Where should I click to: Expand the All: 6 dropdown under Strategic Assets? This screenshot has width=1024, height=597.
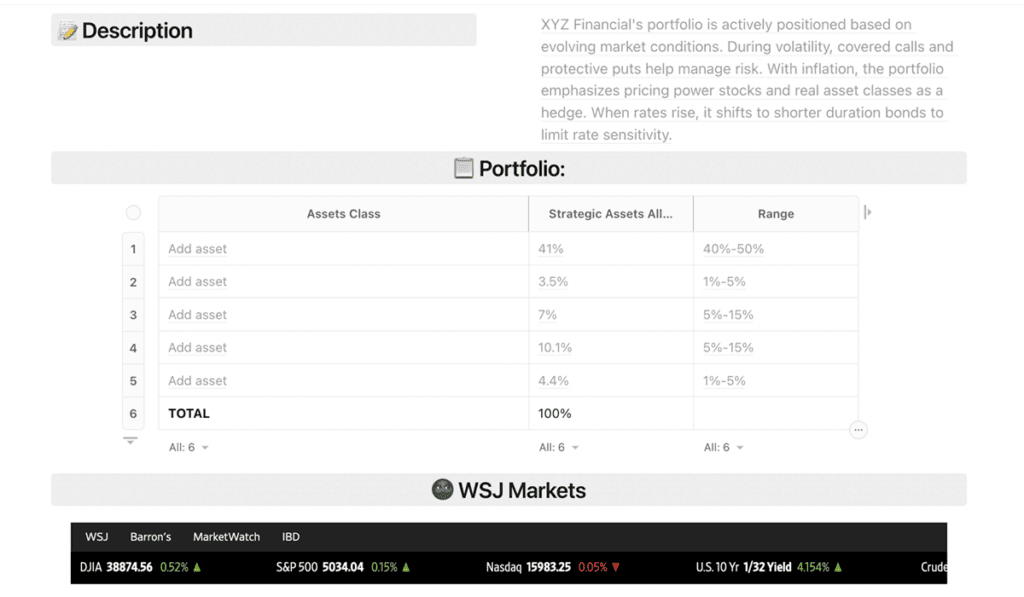558,447
